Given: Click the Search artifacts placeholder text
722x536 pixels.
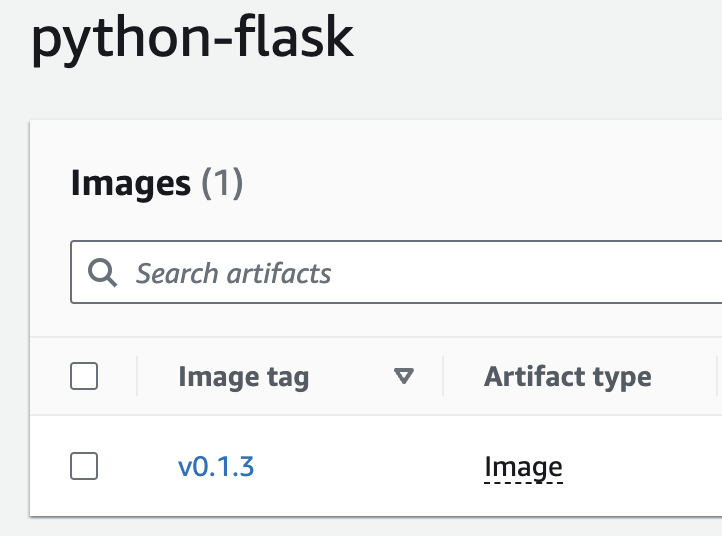Looking at the screenshot, I should point(233,274).
